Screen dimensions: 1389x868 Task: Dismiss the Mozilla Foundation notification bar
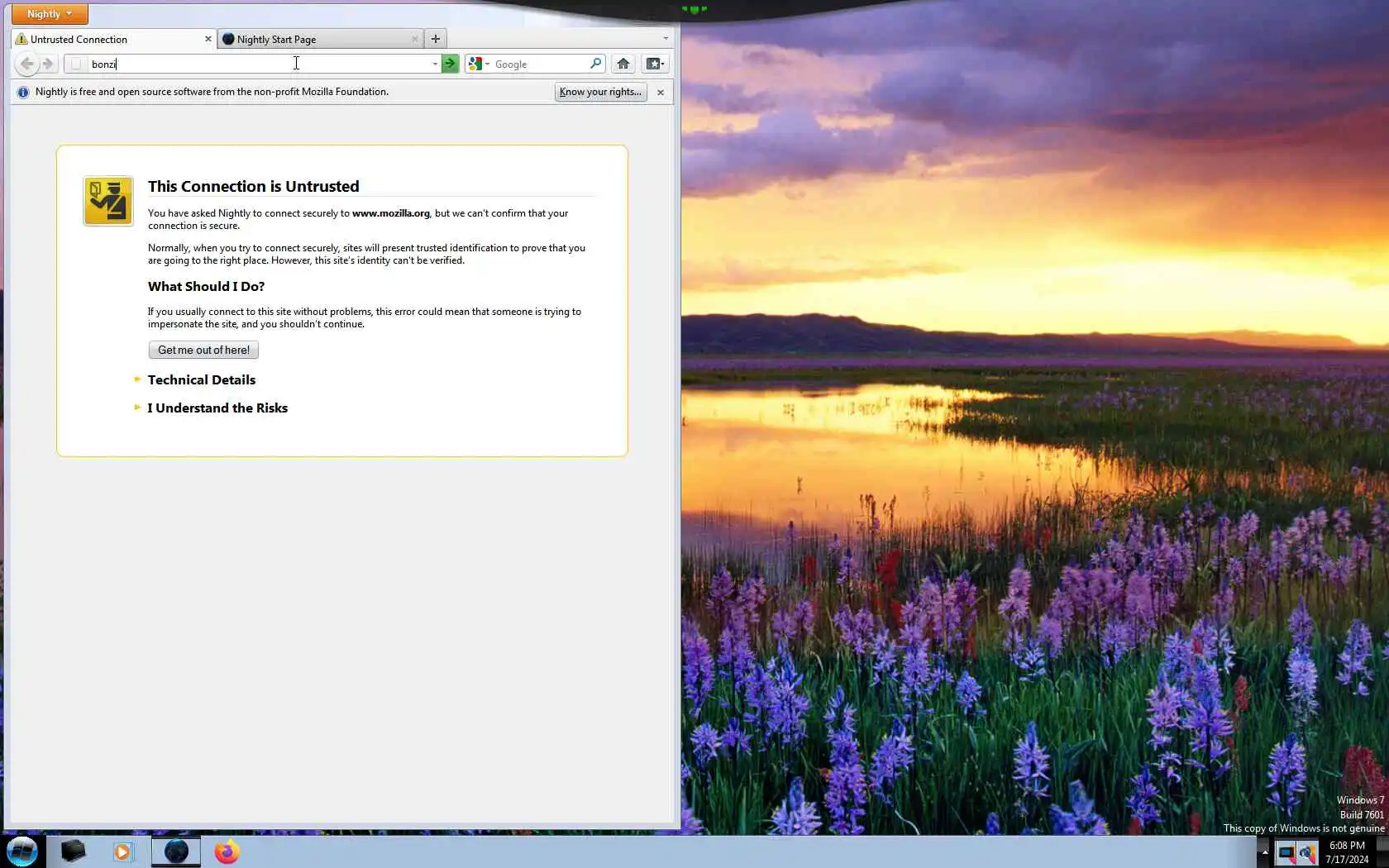click(661, 92)
